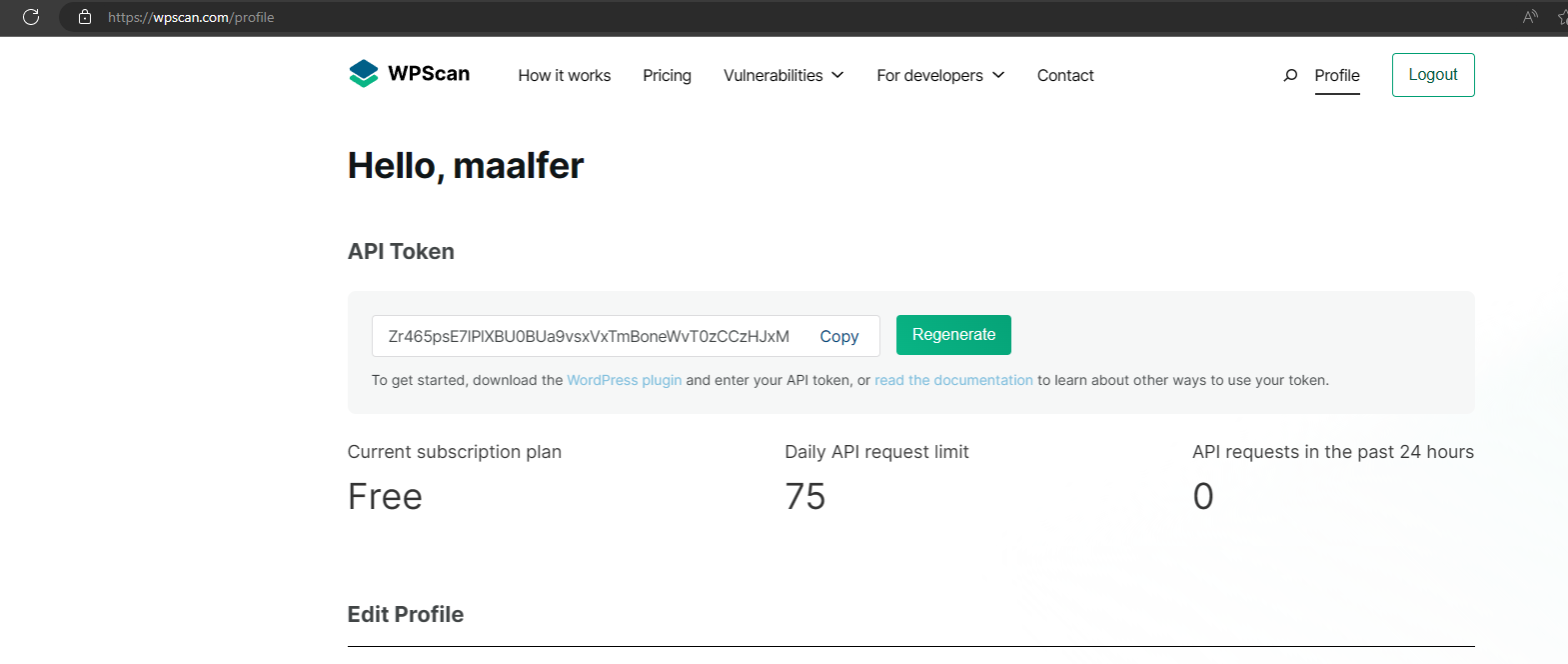Expand the Vulnerabilities dropdown chevron
Viewport: 1568px width, 664px height.
837,75
